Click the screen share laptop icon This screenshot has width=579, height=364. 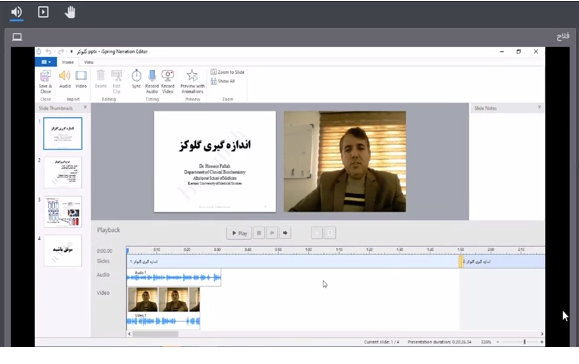coord(17,37)
